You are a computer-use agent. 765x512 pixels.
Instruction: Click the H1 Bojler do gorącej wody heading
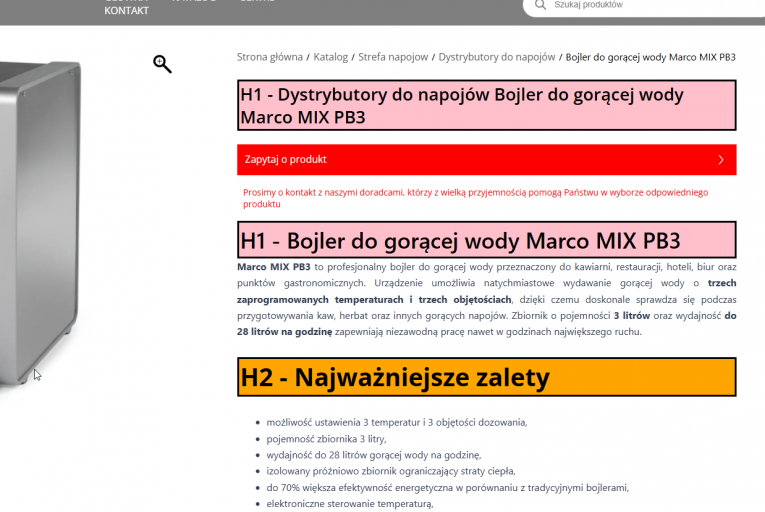click(486, 240)
